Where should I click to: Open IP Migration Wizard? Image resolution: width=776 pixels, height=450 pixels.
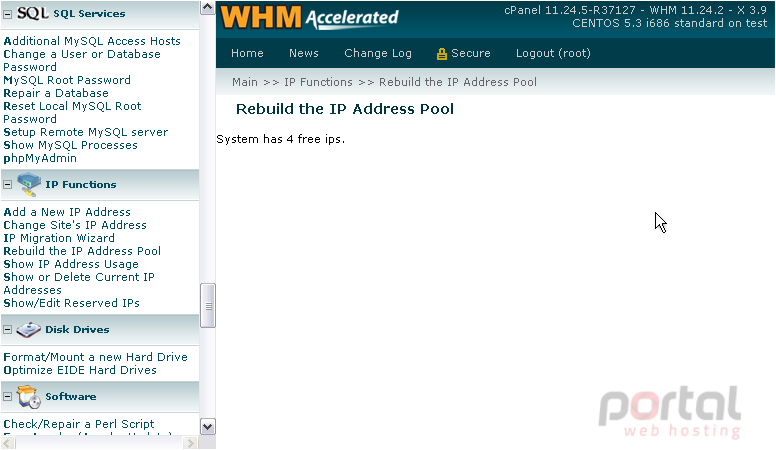coord(59,238)
